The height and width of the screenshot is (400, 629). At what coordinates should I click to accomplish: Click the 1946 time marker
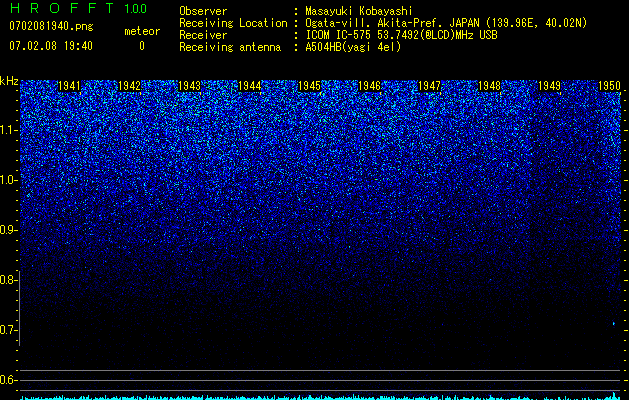pos(369,86)
